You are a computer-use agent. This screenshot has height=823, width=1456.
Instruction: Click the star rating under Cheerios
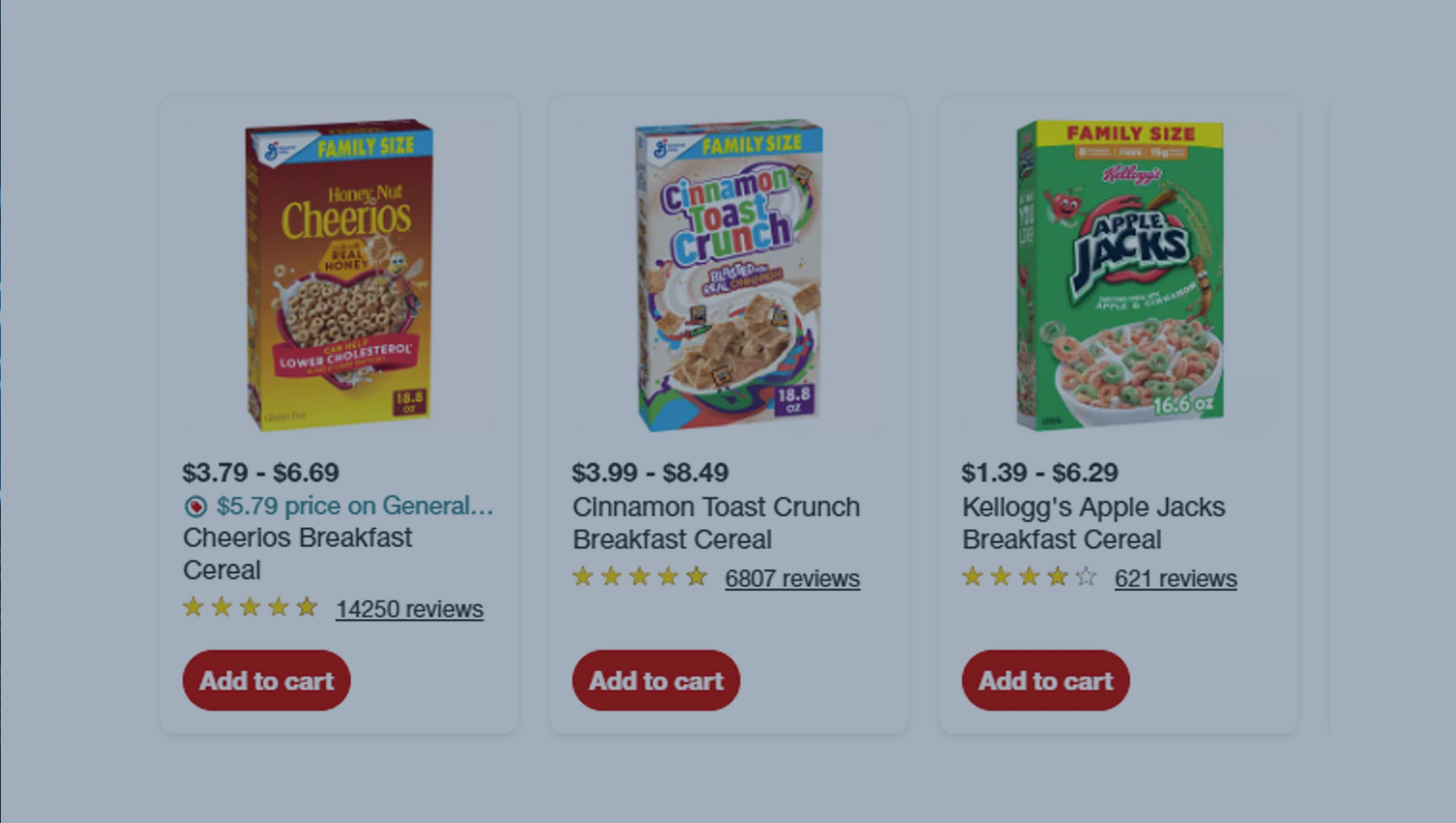pos(248,608)
